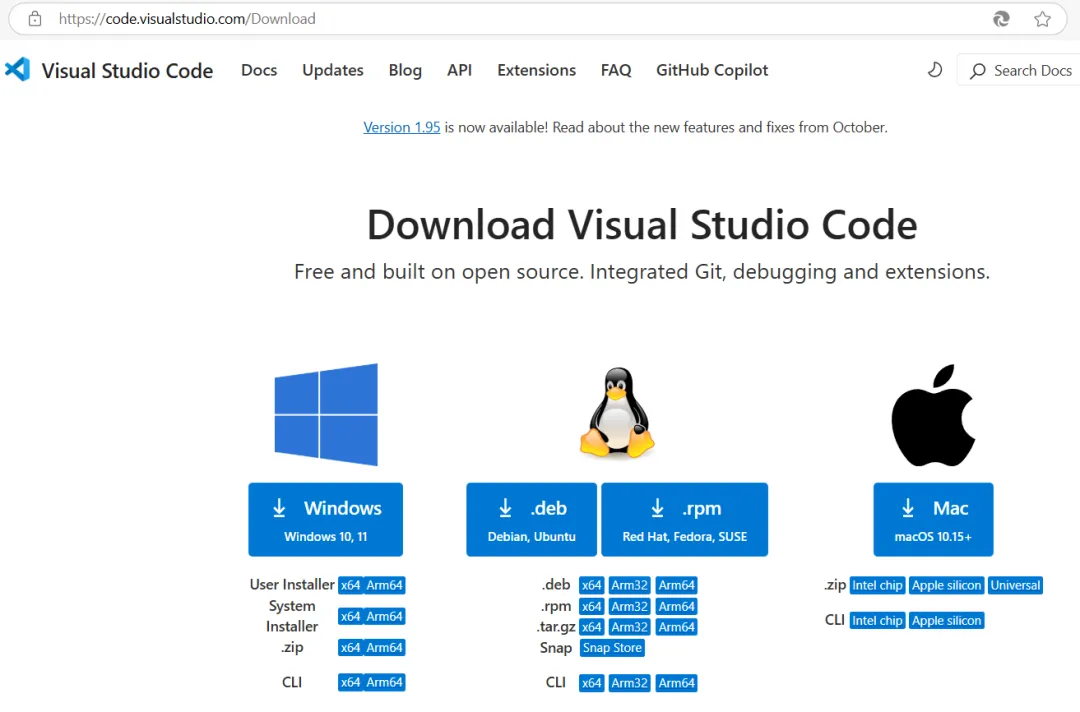
Task: Click the Windows logo image
Action: coord(326,415)
